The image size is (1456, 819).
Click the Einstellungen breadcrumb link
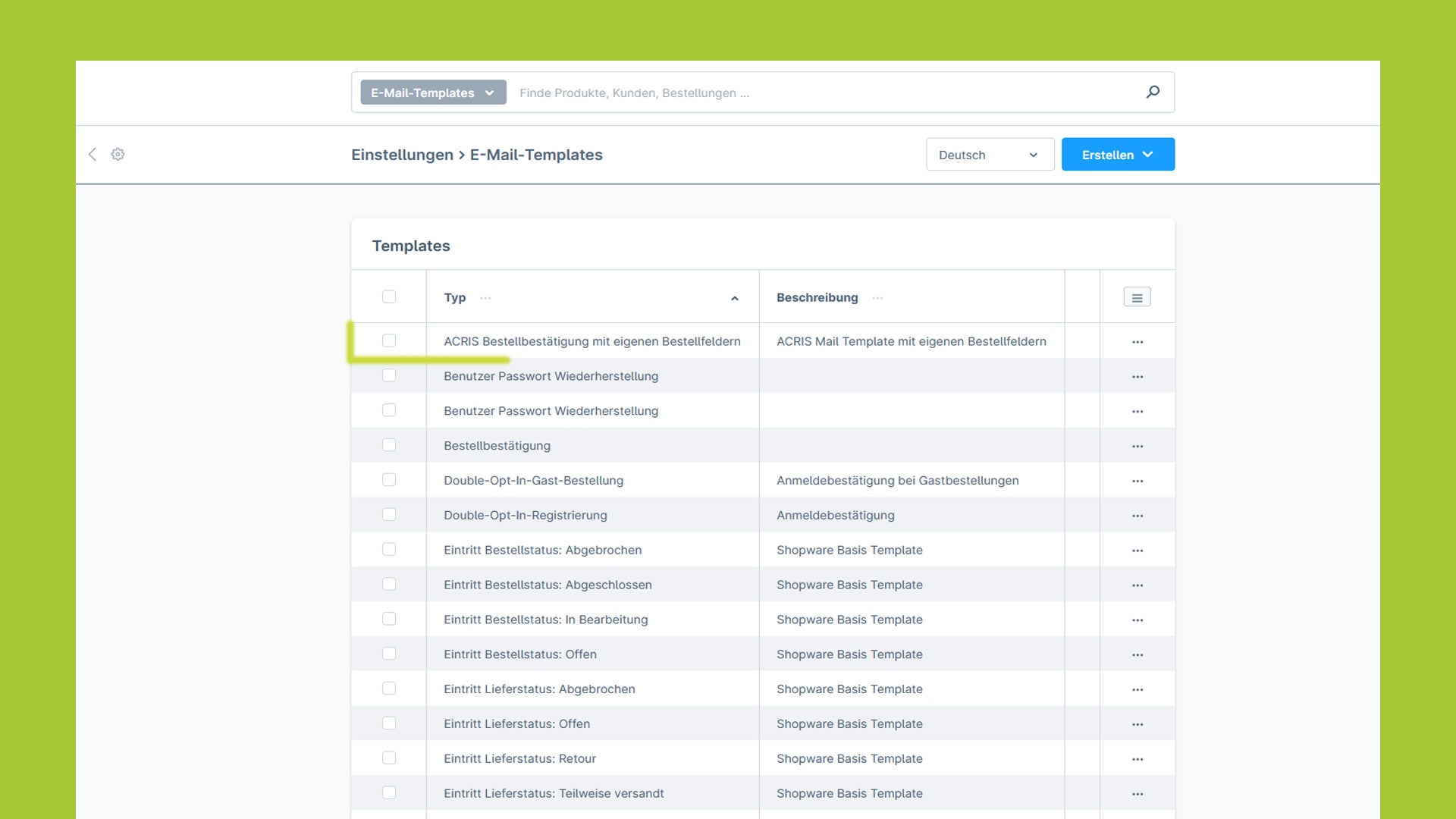point(402,155)
